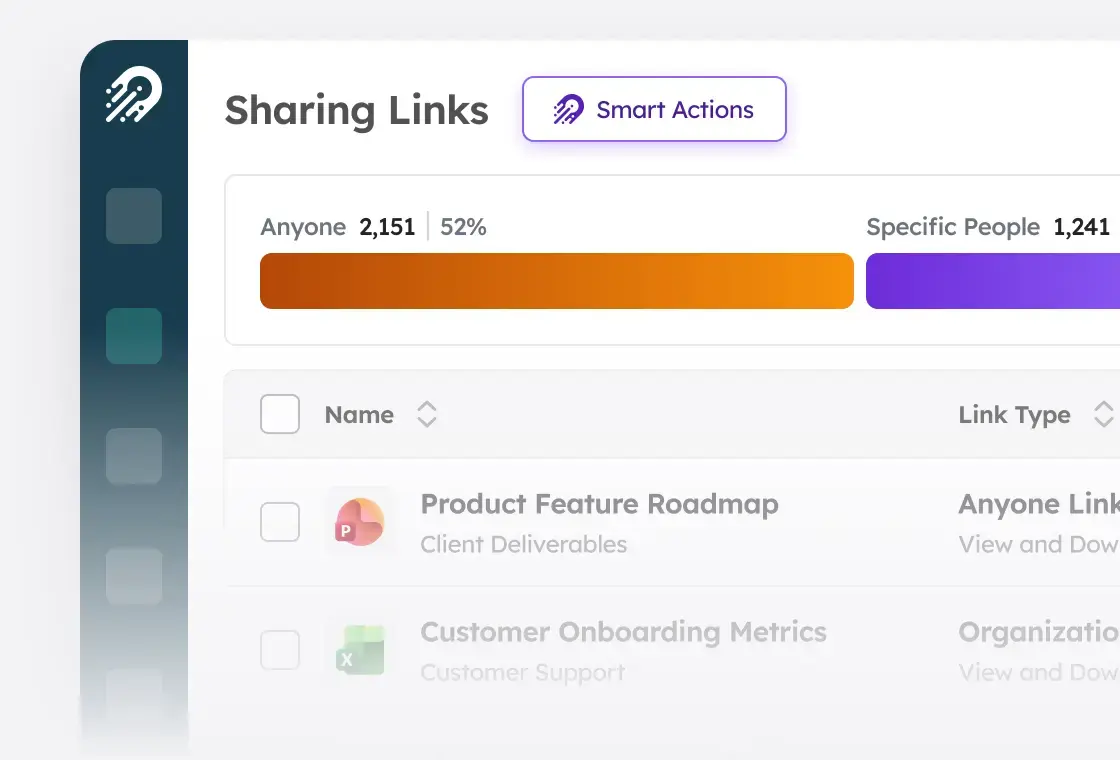Check the Customer Onboarding Metrics row checkbox
Screen dimensions: 1120x760
click(x=280, y=649)
